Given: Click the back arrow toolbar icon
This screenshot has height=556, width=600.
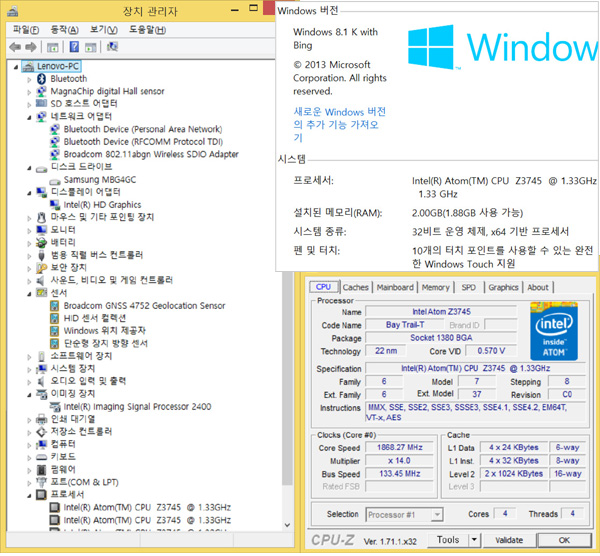Looking at the screenshot, I should click(x=15, y=47).
